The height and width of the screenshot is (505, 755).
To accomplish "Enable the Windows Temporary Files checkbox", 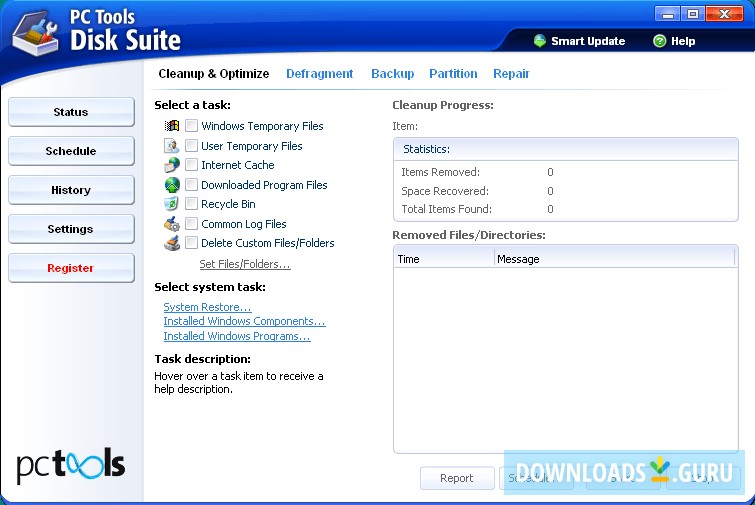I will (191, 126).
